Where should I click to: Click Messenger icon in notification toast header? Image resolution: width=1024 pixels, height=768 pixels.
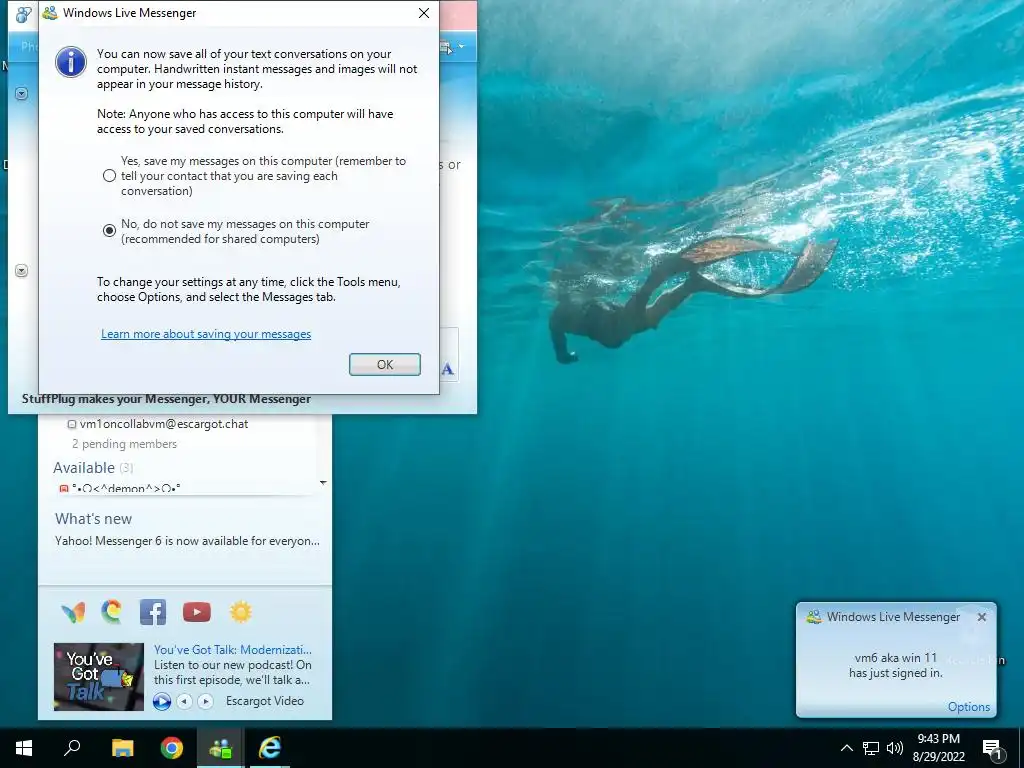(x=813, y=616)
